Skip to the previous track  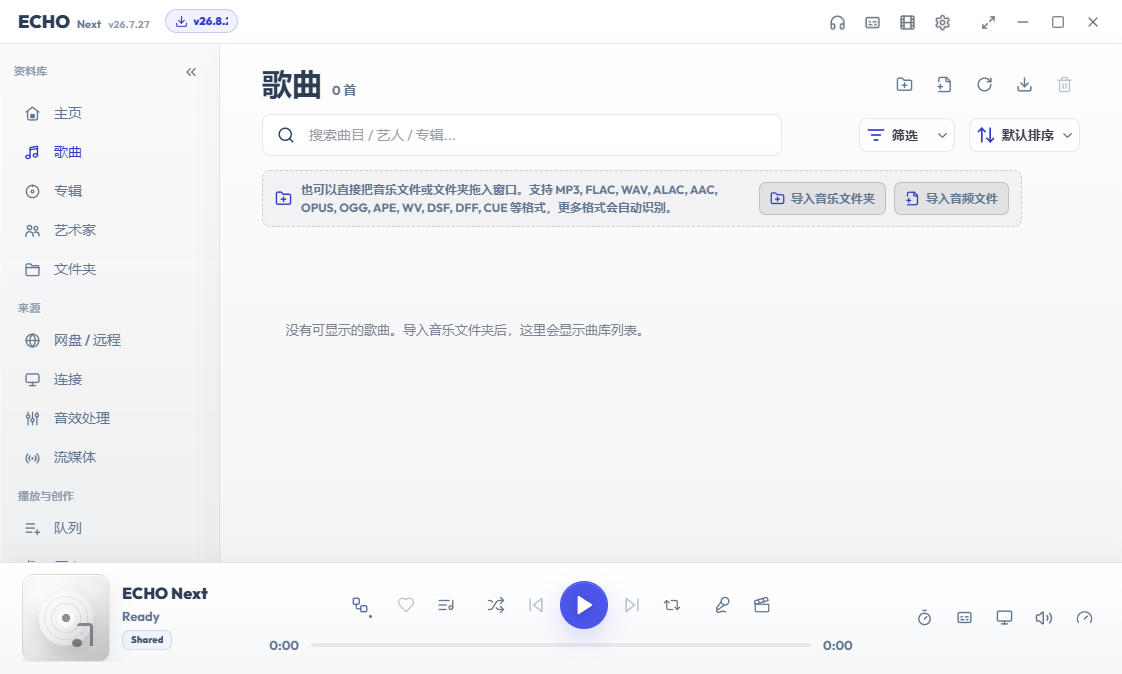[536, 605]
